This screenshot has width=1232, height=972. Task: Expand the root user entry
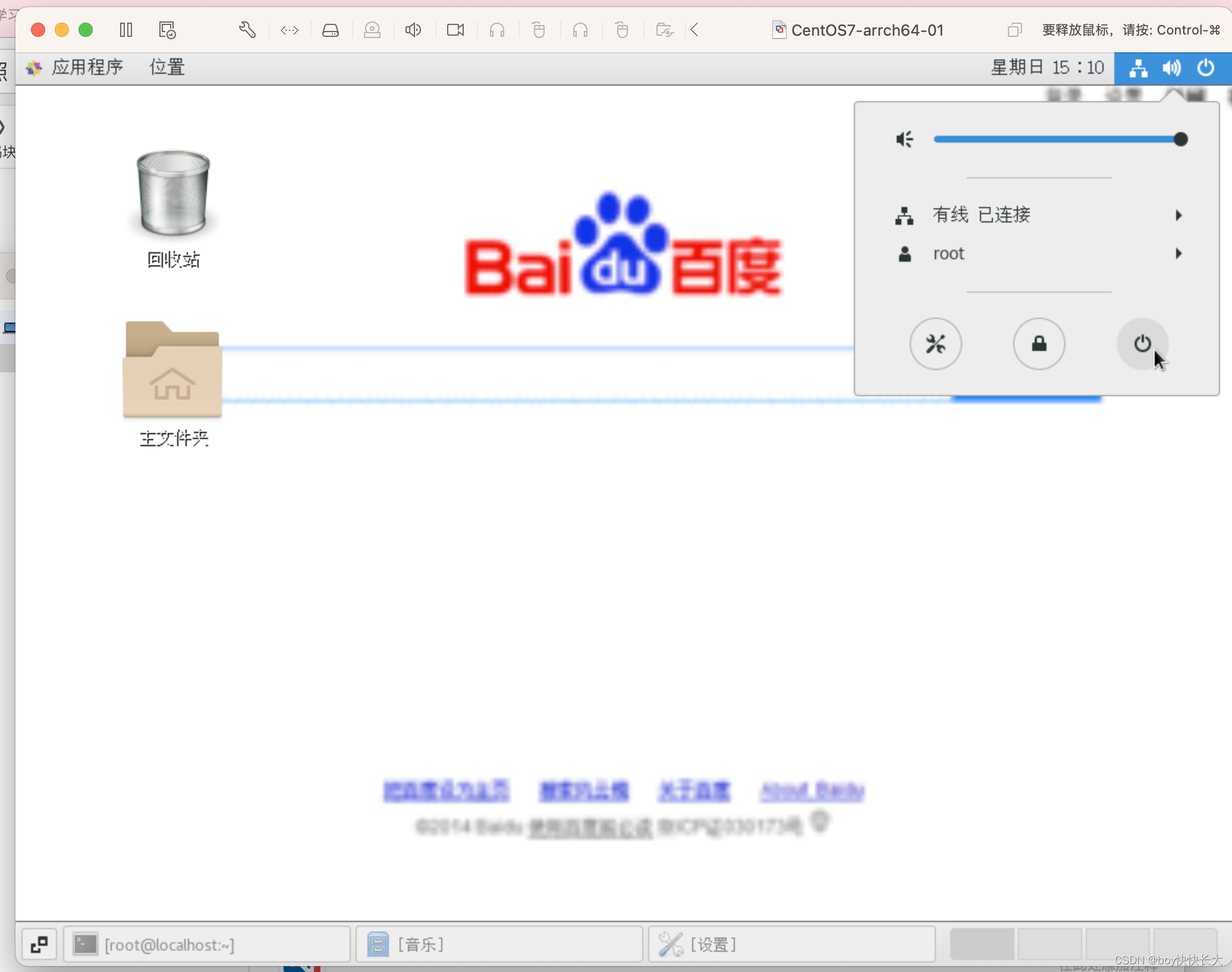1038,254
